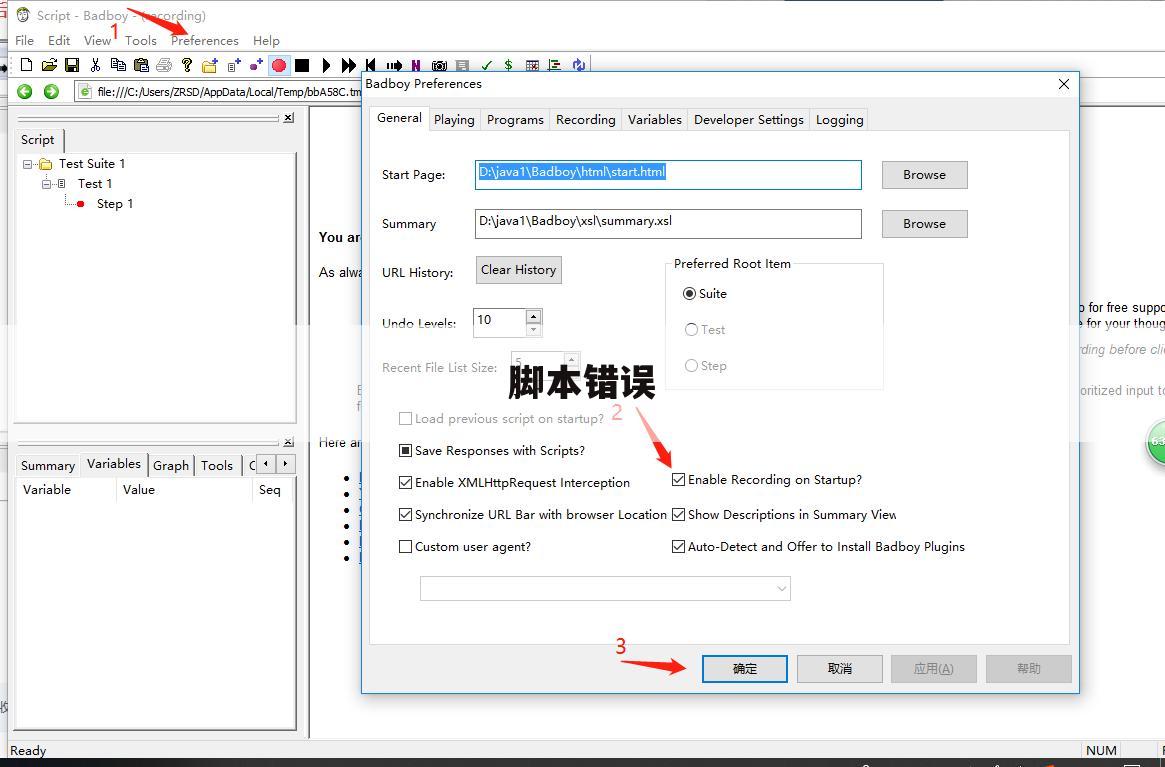1165x767 pixels.
Task: Open the File menu
Action: click(x=25, y=40)
